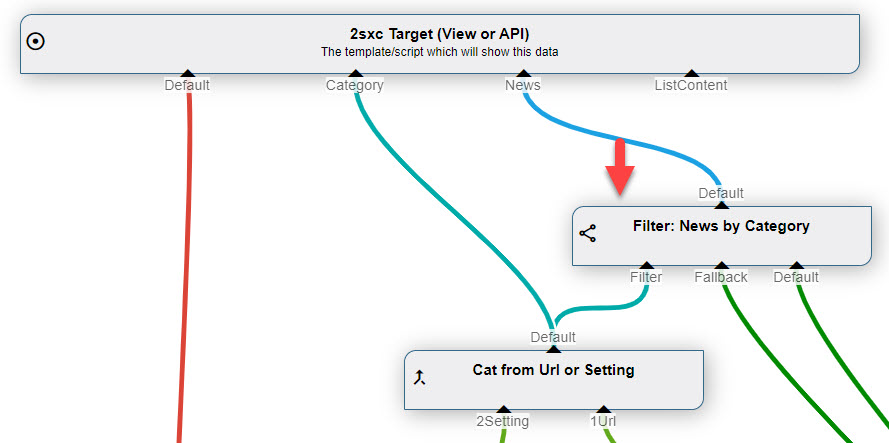The image size is (889, 443).
Task: Click the share icon on Filter node
Action: coord(588,233)
